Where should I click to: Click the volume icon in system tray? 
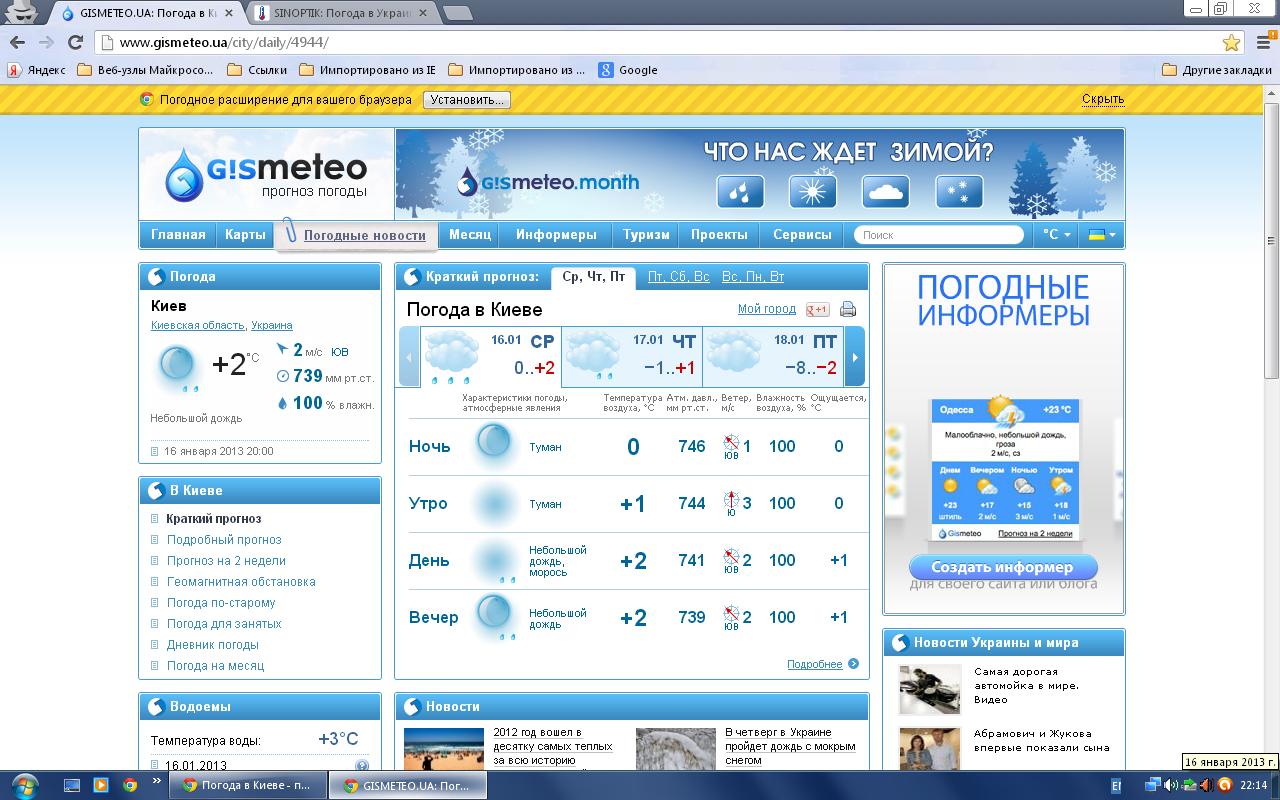pyautogui.click(x=1171, y=785)
